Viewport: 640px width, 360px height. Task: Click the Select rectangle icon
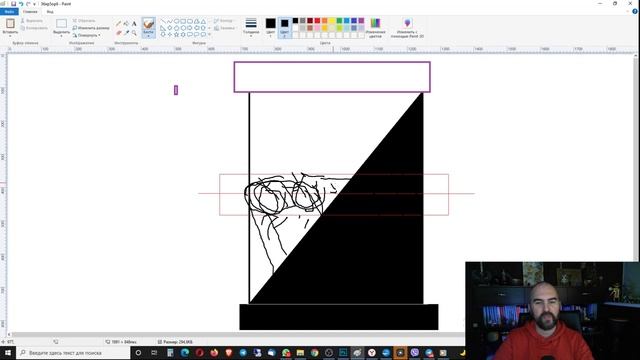[62, 24]
